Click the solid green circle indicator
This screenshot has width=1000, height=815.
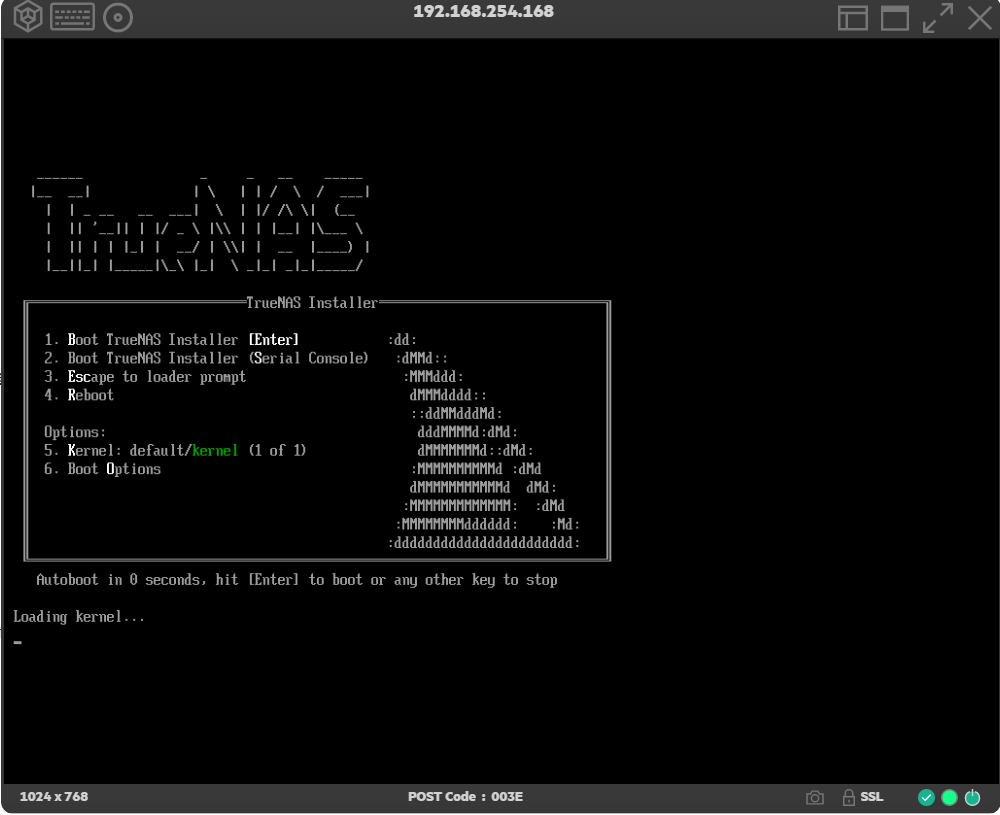click(x=949, y=798)
